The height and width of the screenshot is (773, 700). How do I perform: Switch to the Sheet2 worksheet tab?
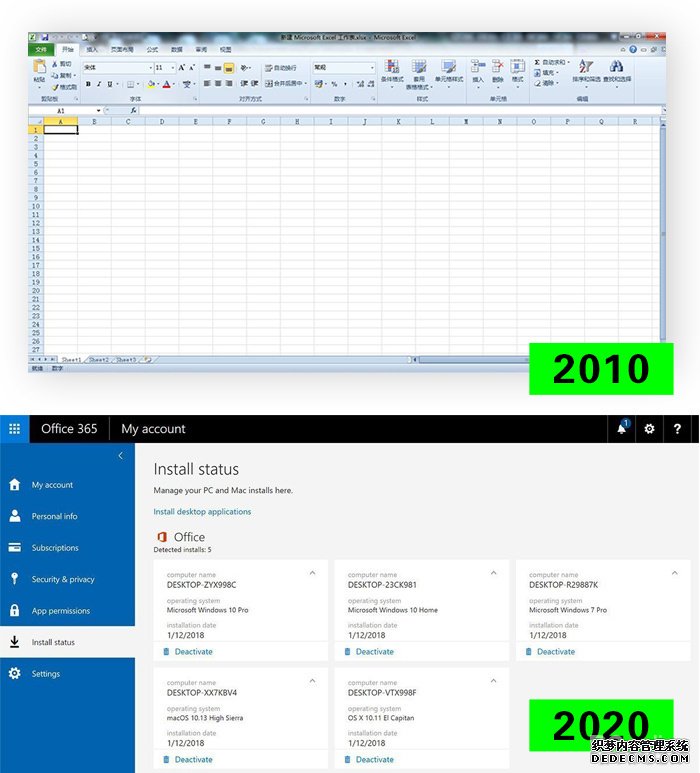tap(99, 360)
